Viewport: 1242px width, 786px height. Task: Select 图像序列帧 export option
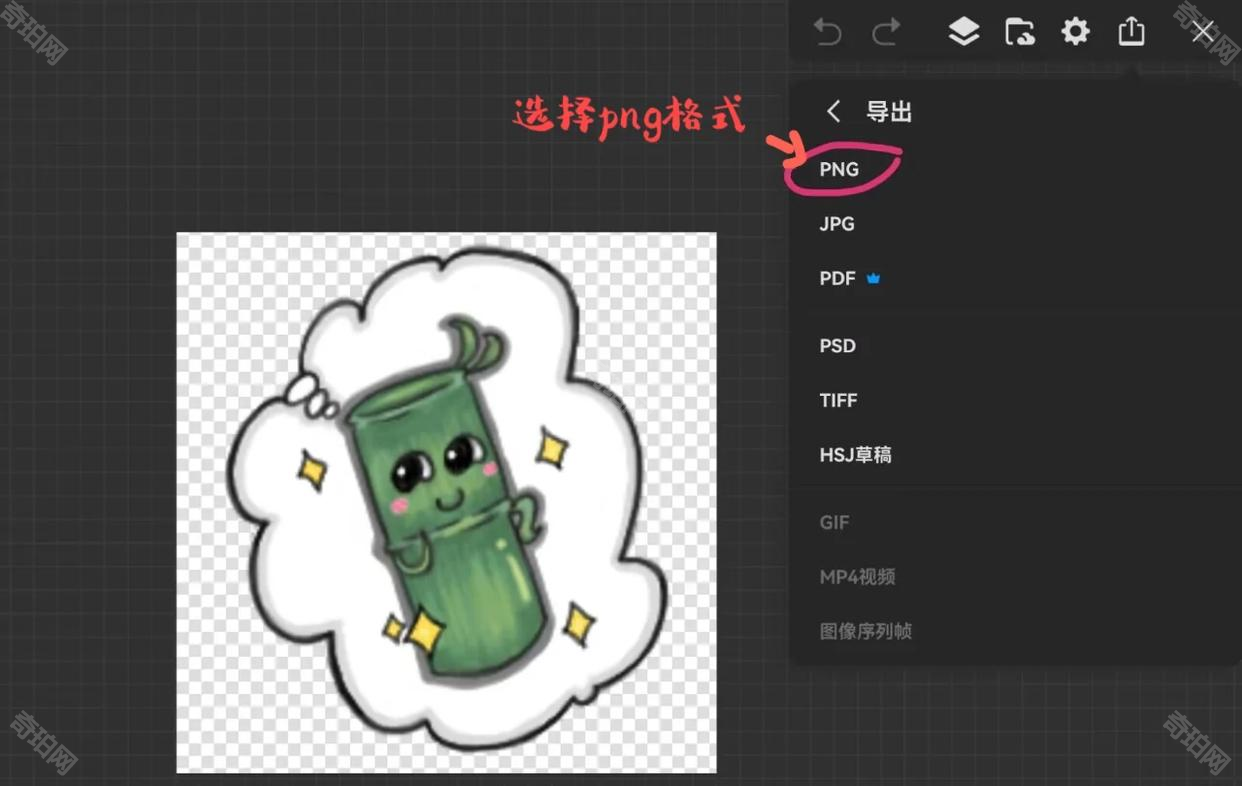(x=865, y=632)
